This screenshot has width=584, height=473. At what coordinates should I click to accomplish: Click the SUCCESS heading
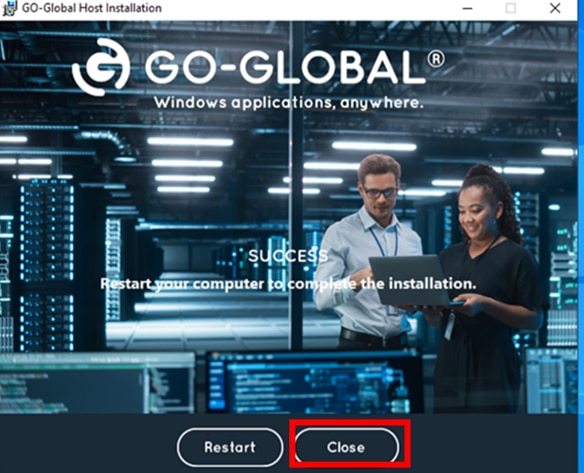pyautogui.click(x=288, y=255)
